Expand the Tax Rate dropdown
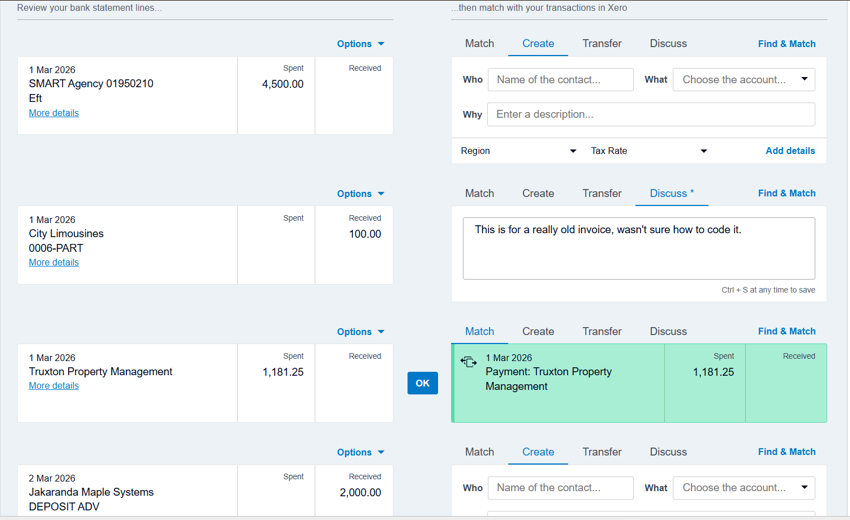This screenshot has width=850, height=520. coord(648,151)
